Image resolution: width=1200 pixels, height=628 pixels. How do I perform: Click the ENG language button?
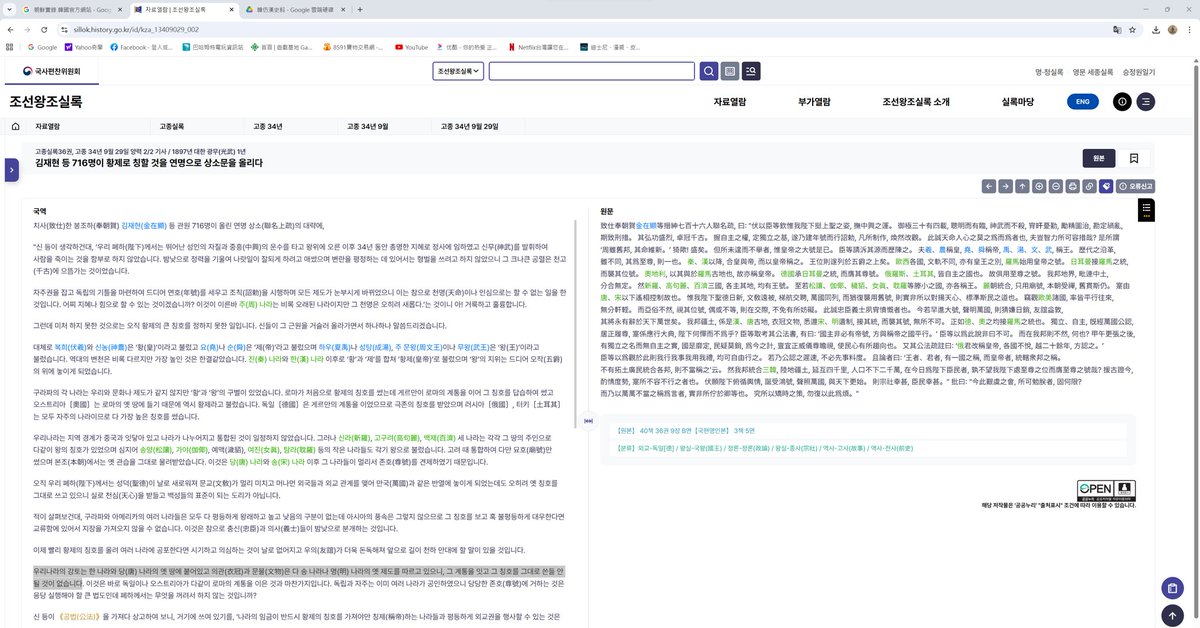(x=1081, y=101)
